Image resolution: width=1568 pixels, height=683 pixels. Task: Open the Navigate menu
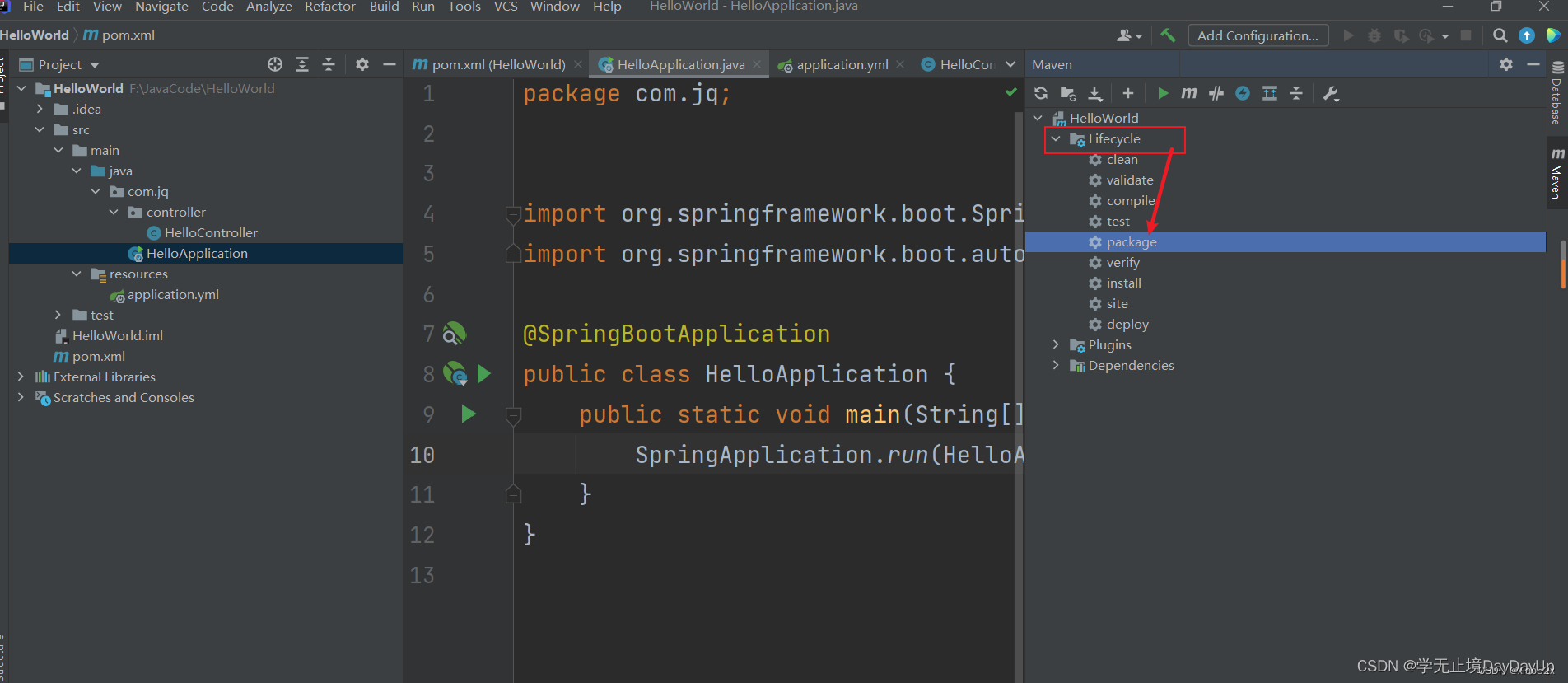click(x=161, y=7)
